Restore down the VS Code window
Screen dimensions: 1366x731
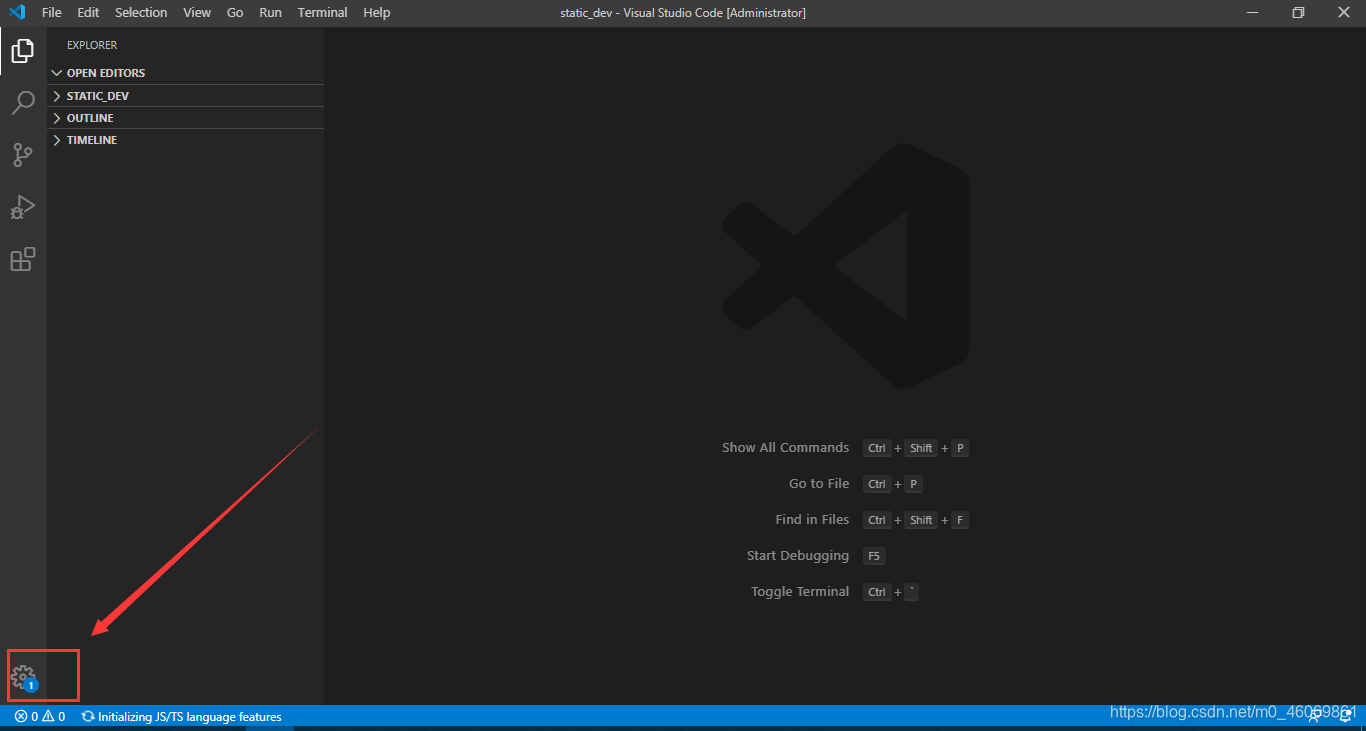point(1298,13)
